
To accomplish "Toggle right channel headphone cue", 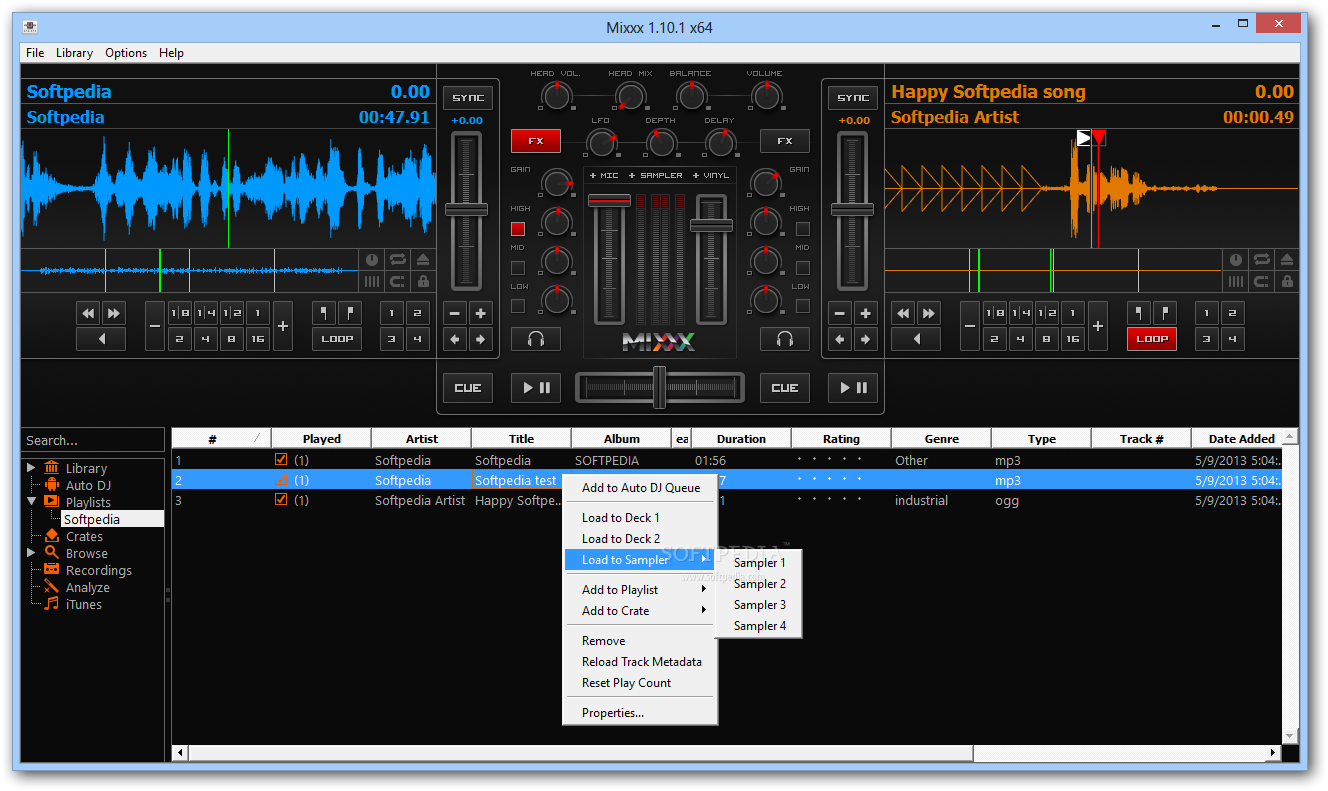I will click(x=785, y=339).
